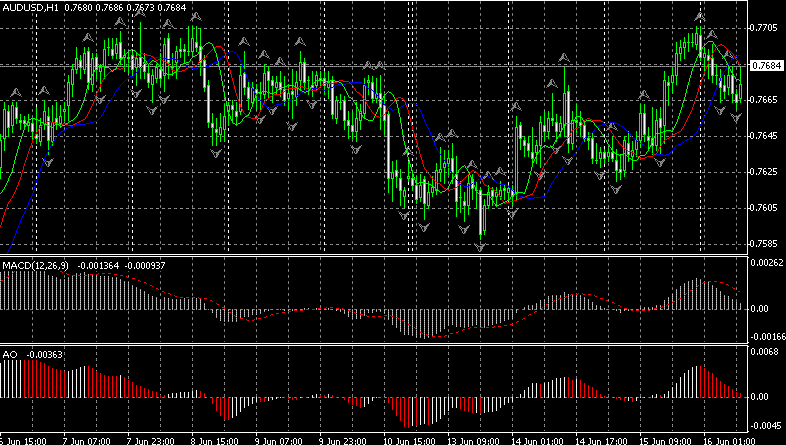Click the AUDUSD,H1 chart title text
The height and width of the screenshot is (445, 786).
click(29, 8)
